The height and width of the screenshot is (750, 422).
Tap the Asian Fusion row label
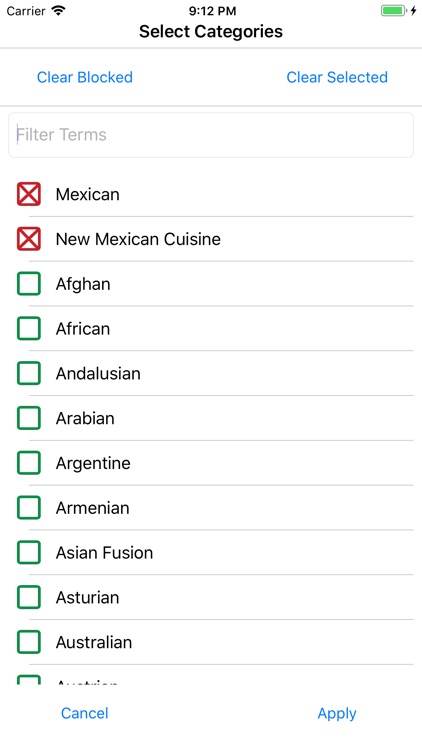pyautogui.click(x=104, y=553)
